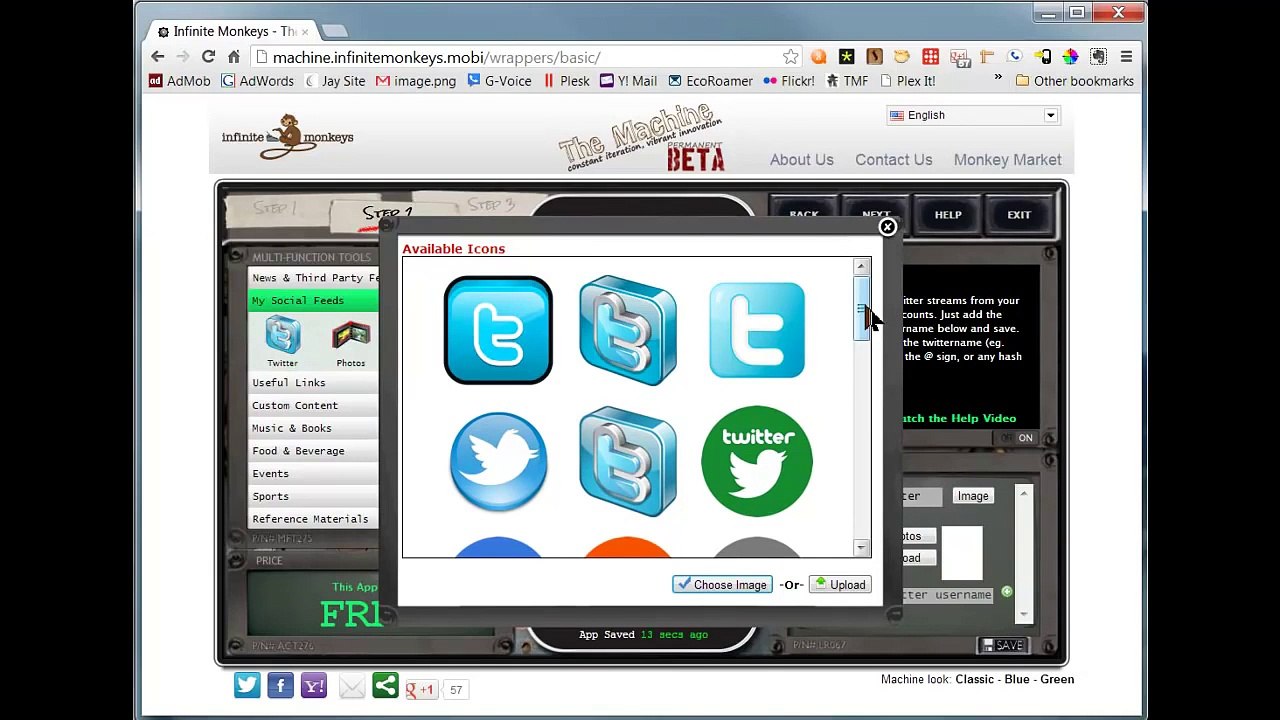Open the About Us page
The image size is (1280, 720).
(x=801, y=160)
